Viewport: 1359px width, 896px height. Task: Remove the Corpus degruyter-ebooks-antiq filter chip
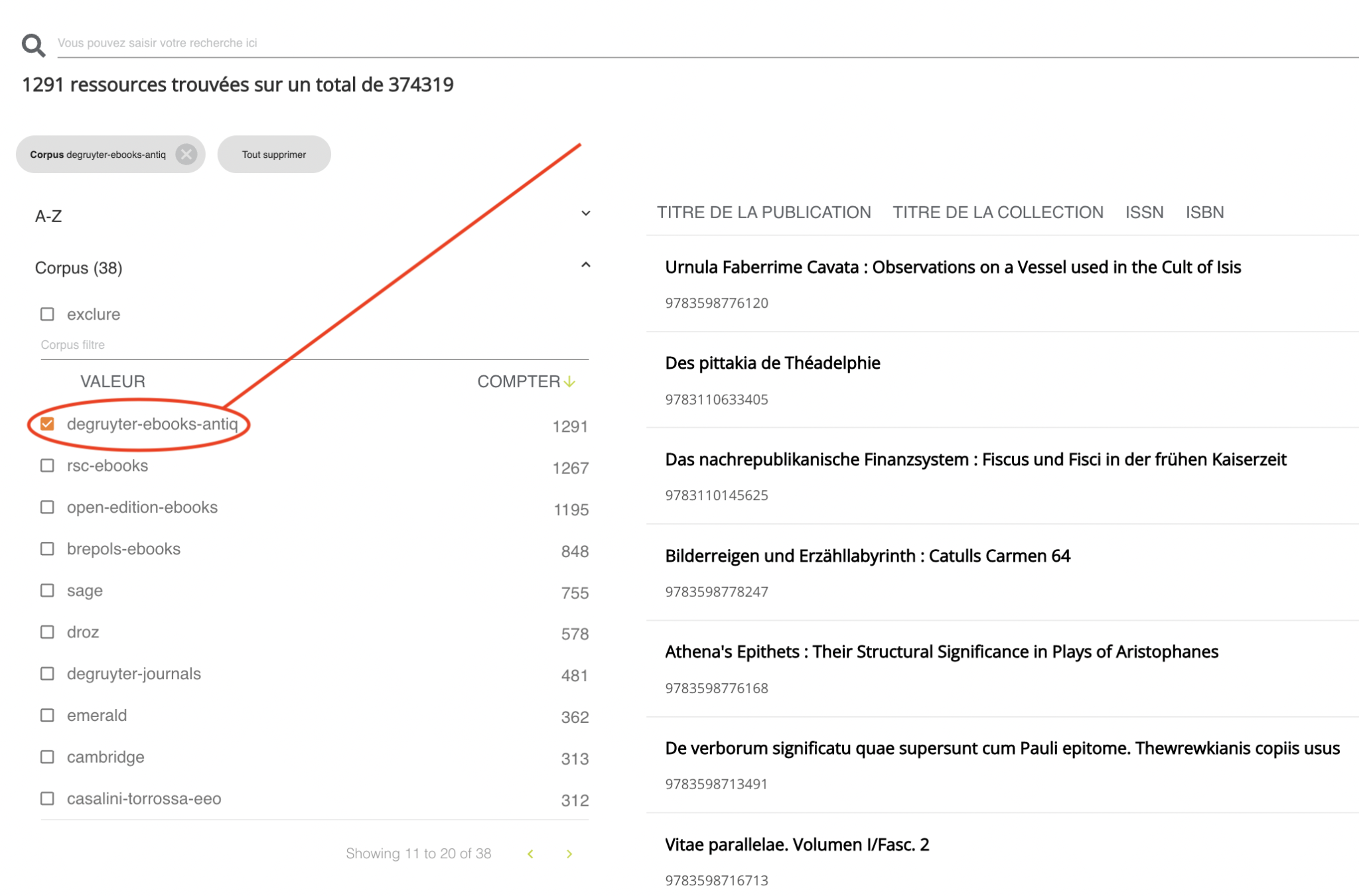186,155
